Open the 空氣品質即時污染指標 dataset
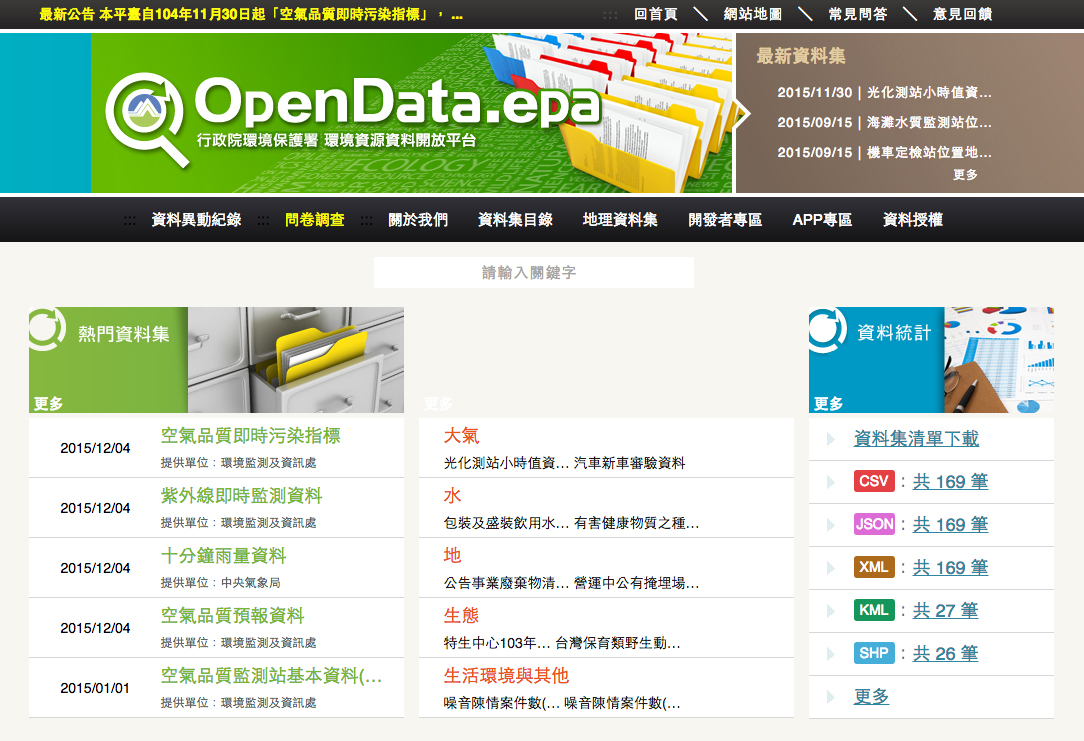 250,435
